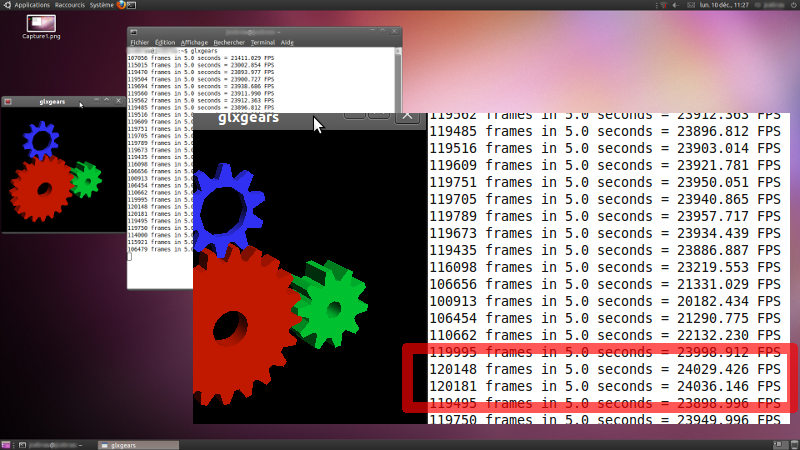Viewport: 800px width, 450px height.
Task: Open the Ubuntu logo main menu icon
Action: (7, 5)
